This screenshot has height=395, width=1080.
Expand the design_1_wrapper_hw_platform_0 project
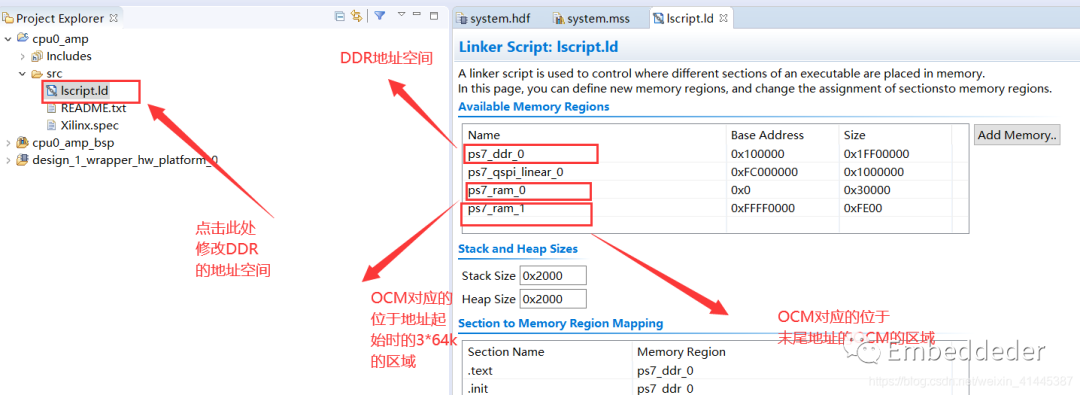click(8, 160)
